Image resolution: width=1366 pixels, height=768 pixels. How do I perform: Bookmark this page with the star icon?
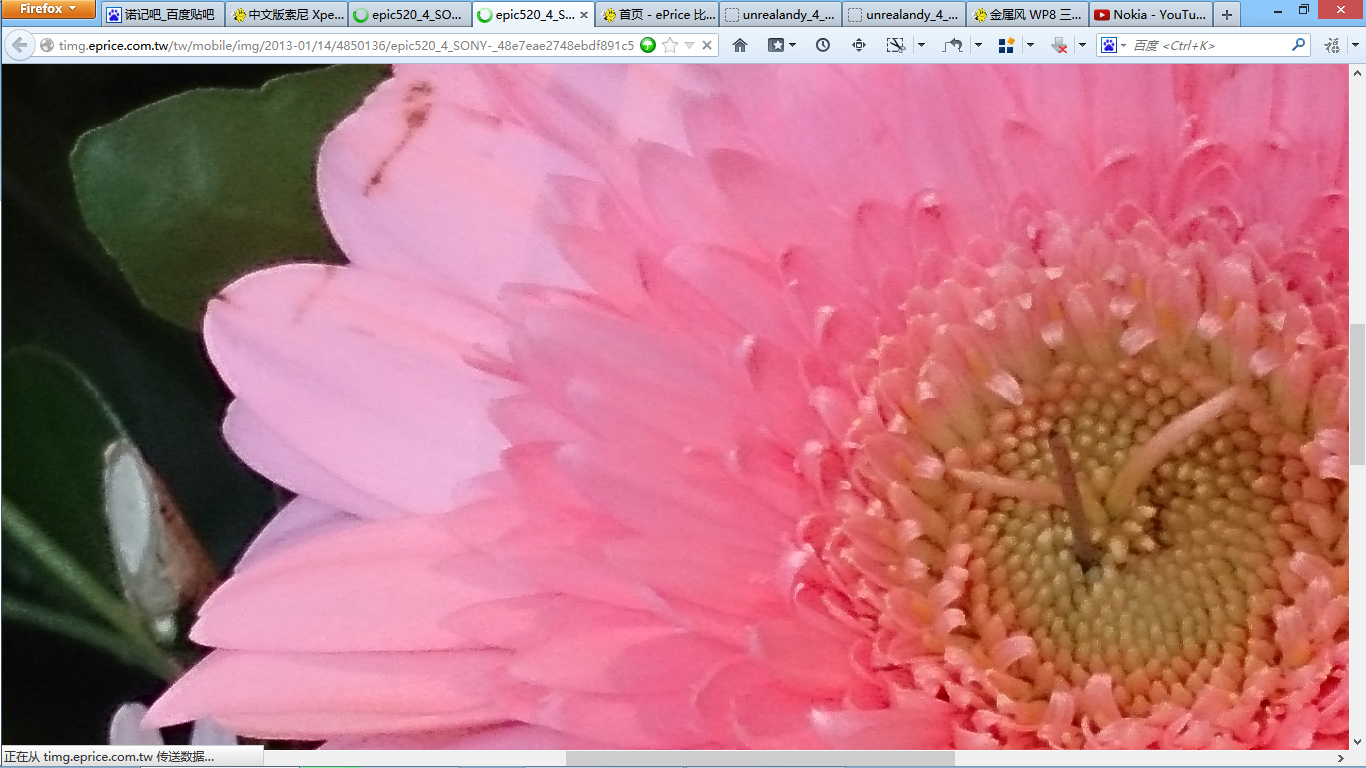670,45
